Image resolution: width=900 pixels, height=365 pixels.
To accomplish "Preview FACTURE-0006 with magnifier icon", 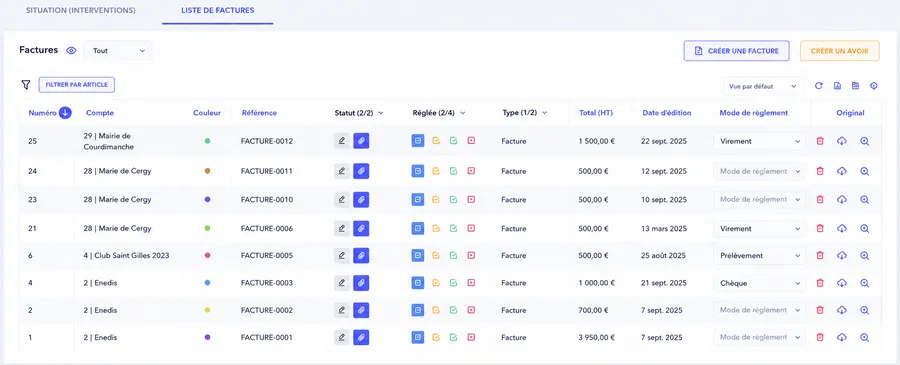I will point(864,228).
